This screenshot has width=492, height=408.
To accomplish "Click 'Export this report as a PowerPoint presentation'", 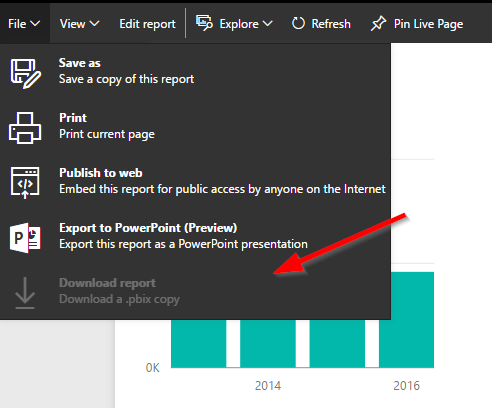I will point(183,244).
